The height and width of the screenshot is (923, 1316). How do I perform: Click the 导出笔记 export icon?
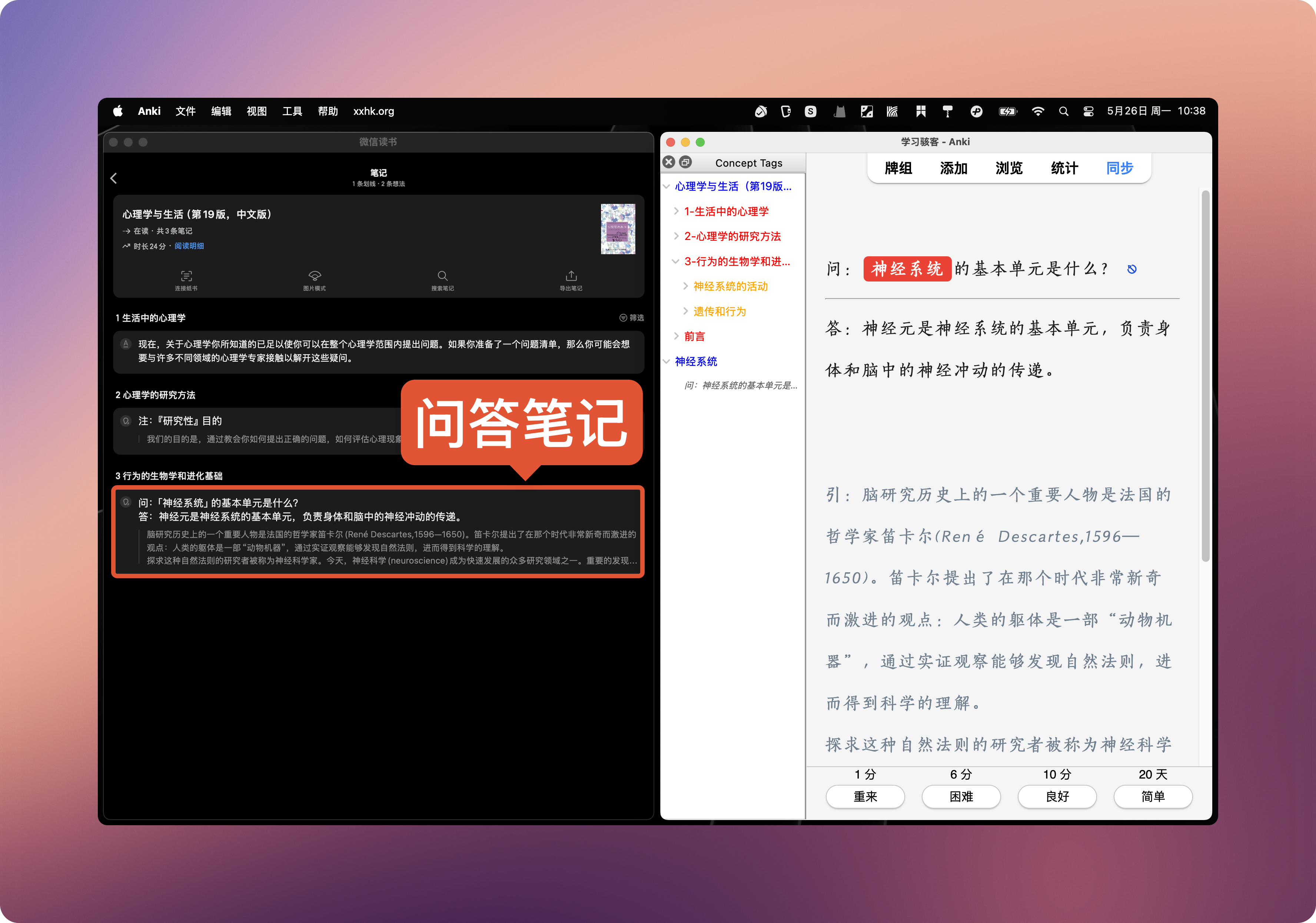tap(571, 276)
